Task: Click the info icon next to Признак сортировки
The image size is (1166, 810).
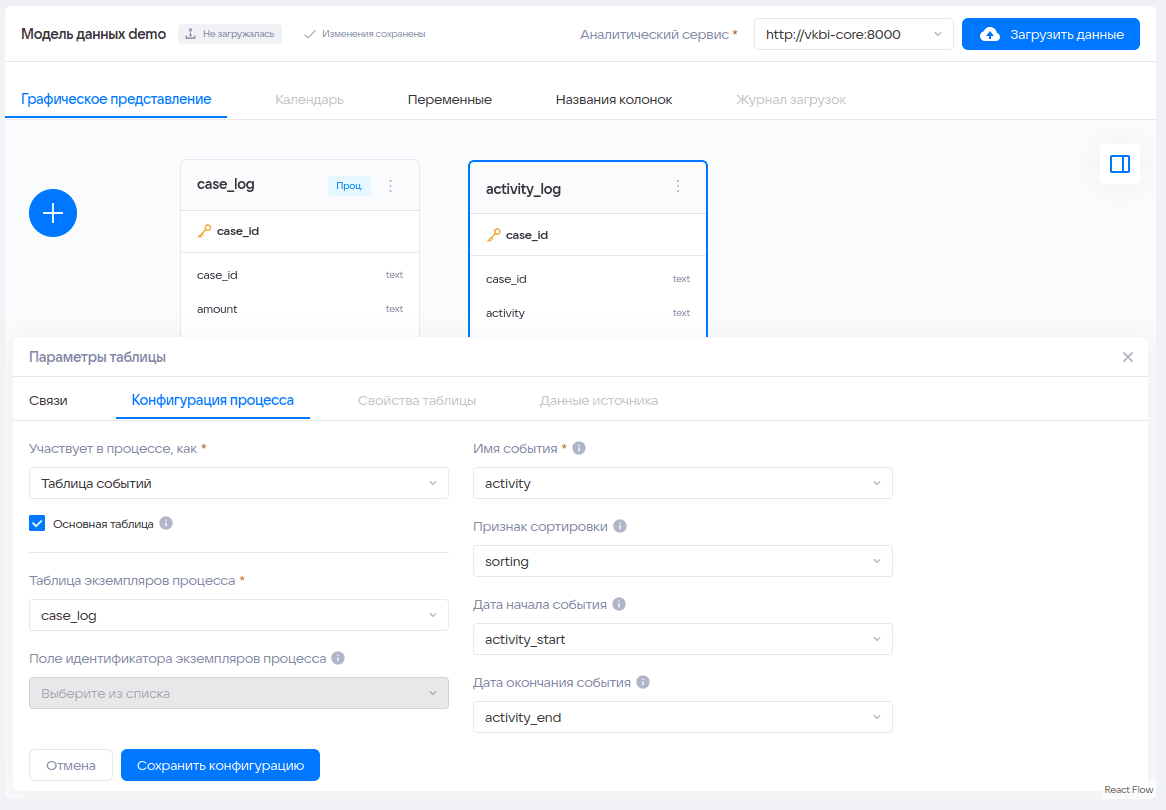Action: coord(620,526)
